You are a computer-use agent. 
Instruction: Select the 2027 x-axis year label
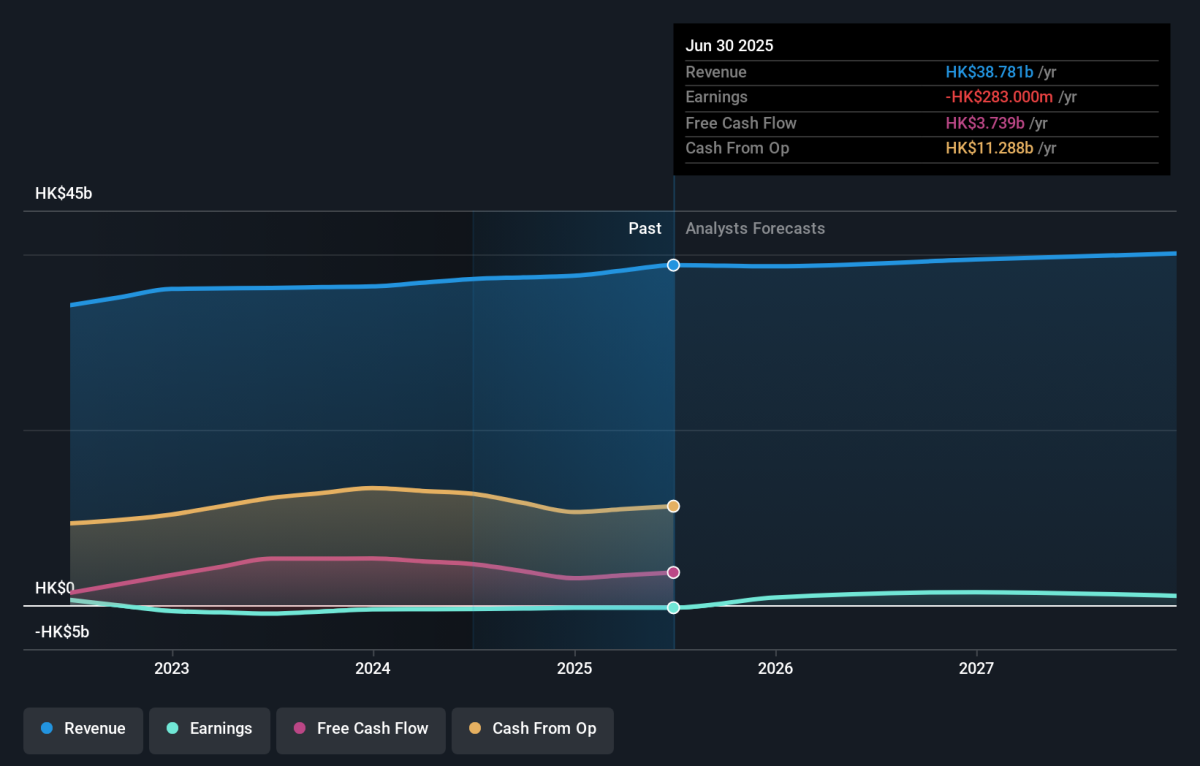pos(976,668)
